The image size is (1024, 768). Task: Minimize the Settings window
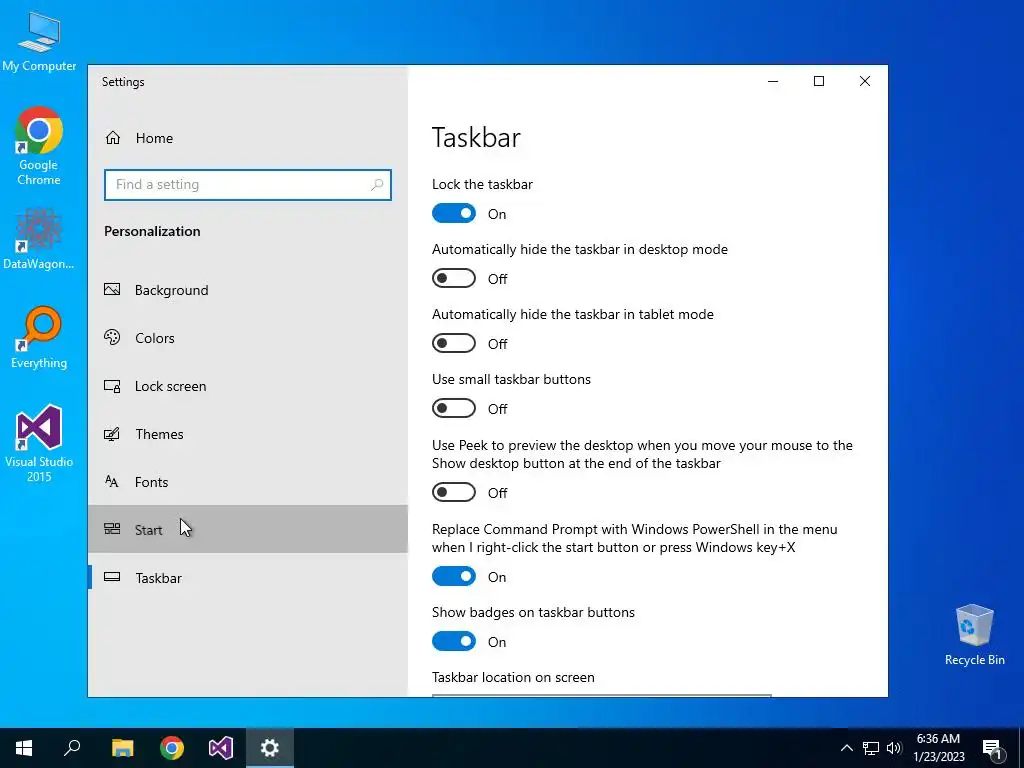pyautogui.click(x=773, y=81)
